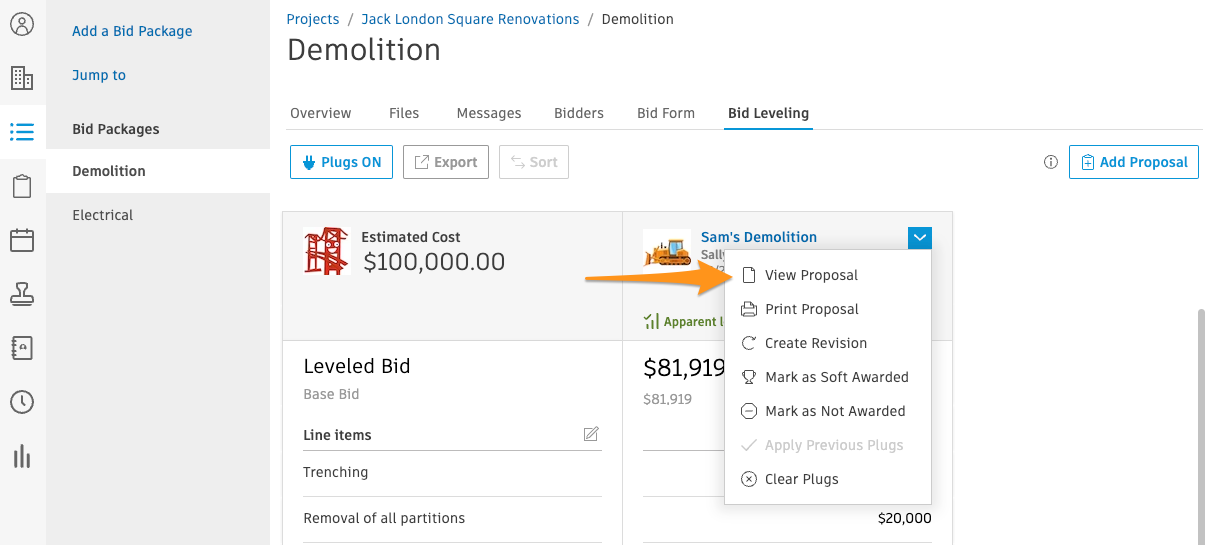Choose Clear Plugs from the menu
The height and width of the screenshot is (545, 1212).
(x=801, y=479)
